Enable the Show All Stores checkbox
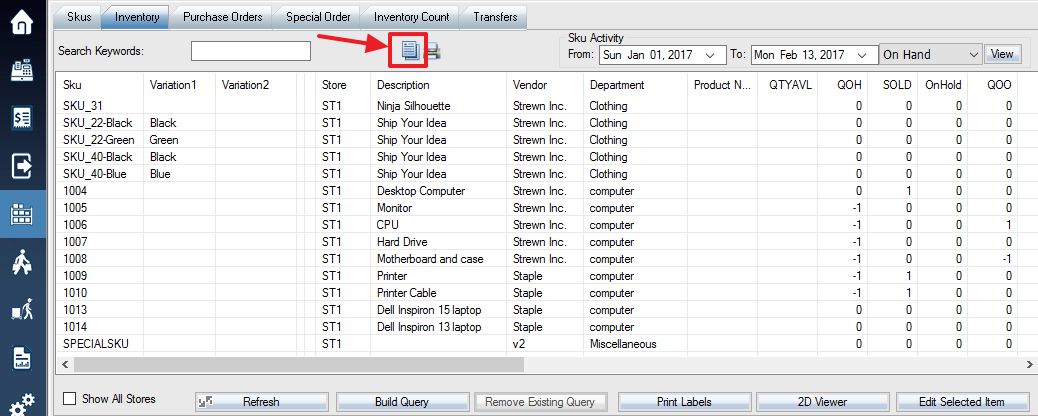The height and width of the screenshot is (416, 1038). point(69,399)
